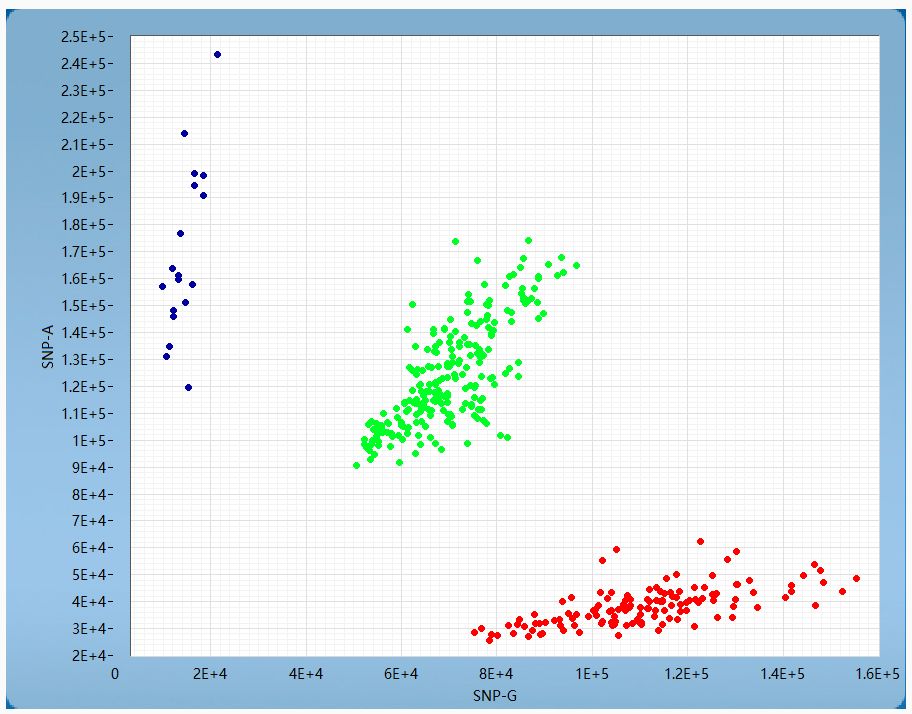The image size is (912, 714).
Task: Click the leftmost red data point
Action: tap(474, 632)
